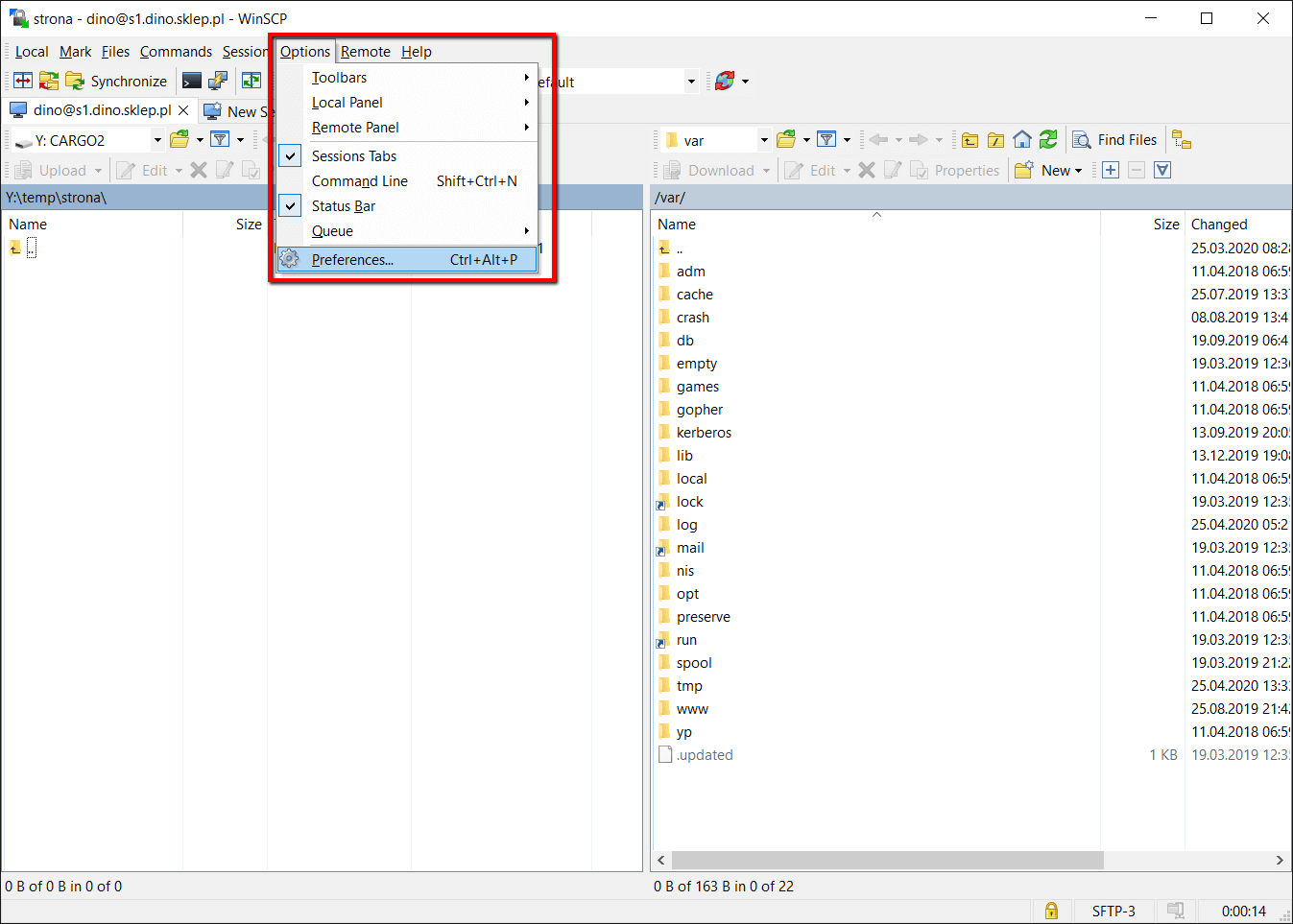Toggle Sessions Tabs option
Image resolution: width=1293 pixels, height=924 pixels.
click(407, 155)
